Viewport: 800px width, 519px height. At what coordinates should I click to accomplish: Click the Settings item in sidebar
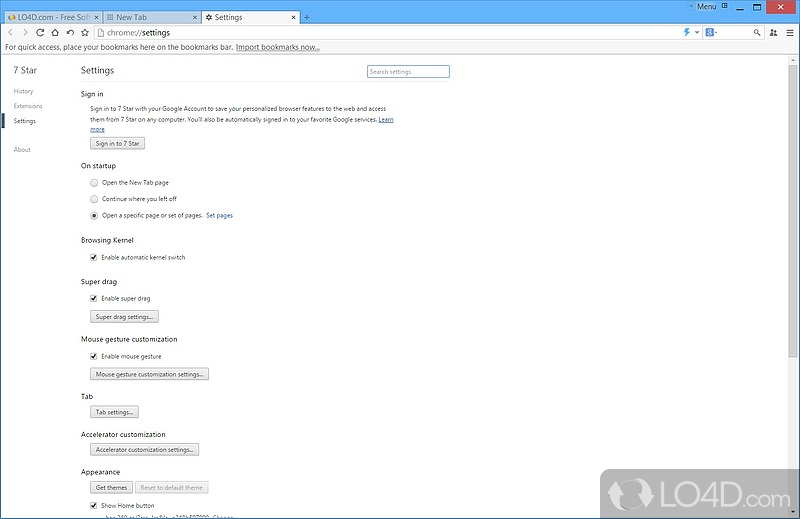(24, 121)
